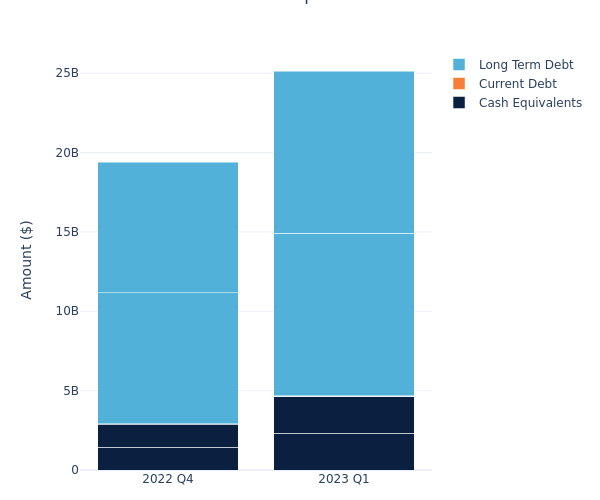Click the dark navy Cash Equivalents legend swatch

459,103
